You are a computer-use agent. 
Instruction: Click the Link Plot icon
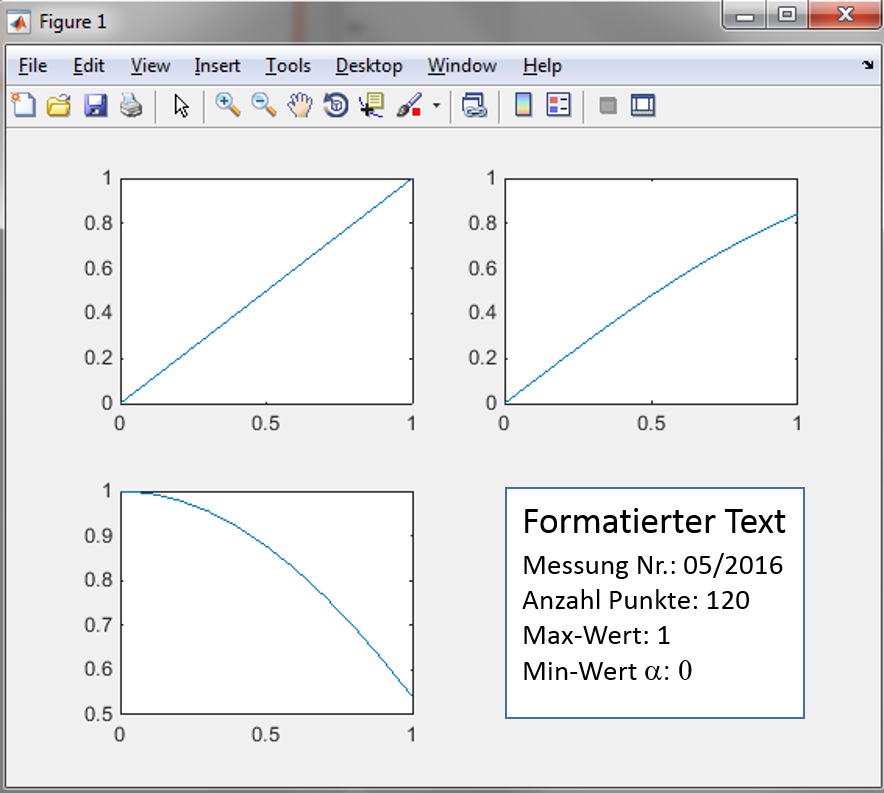tap(474, 105)
